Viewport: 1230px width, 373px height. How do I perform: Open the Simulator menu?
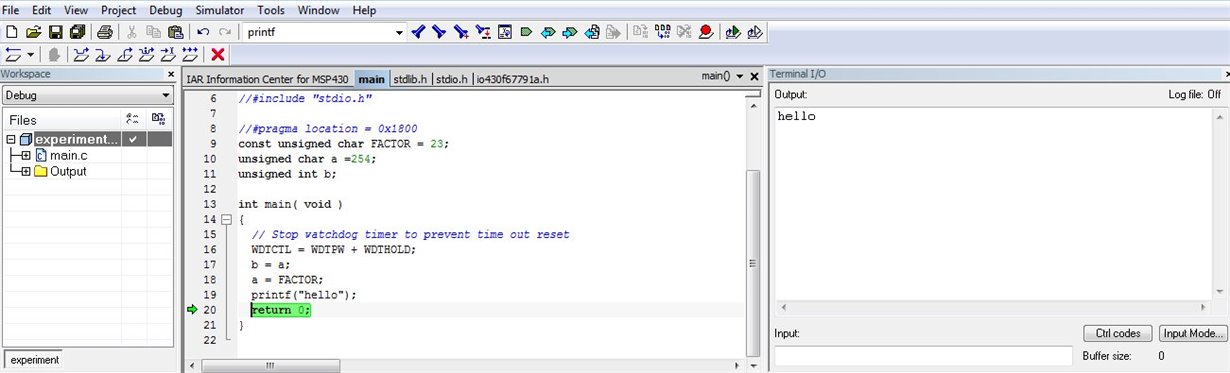(219, 10)
